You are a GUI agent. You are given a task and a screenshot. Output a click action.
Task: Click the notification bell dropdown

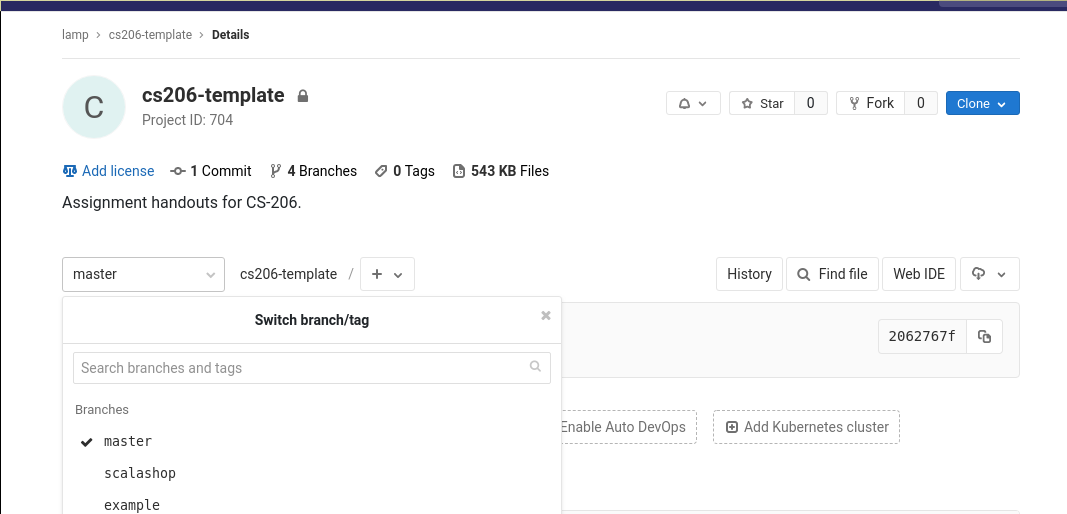click(x=693, y=103)
